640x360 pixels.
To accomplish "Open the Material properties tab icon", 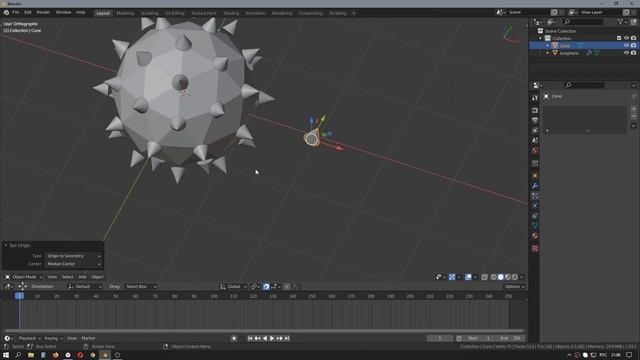I will point(535,236).
